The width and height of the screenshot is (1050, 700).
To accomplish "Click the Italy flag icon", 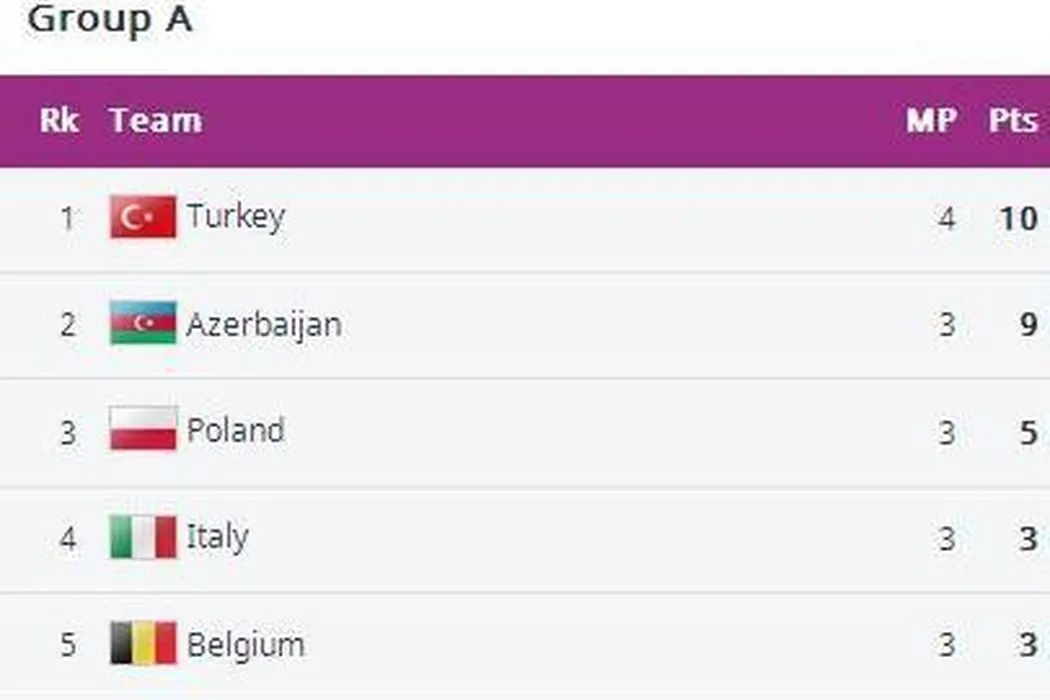I will [143, 537].
